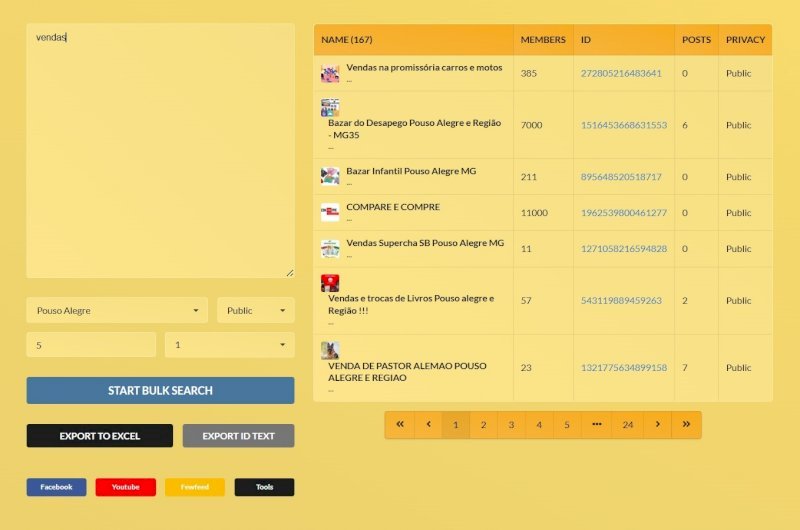Click Bazar do Desapego group thumbnail icon
This screenshot has height=530, width=800.
[330, 107]
